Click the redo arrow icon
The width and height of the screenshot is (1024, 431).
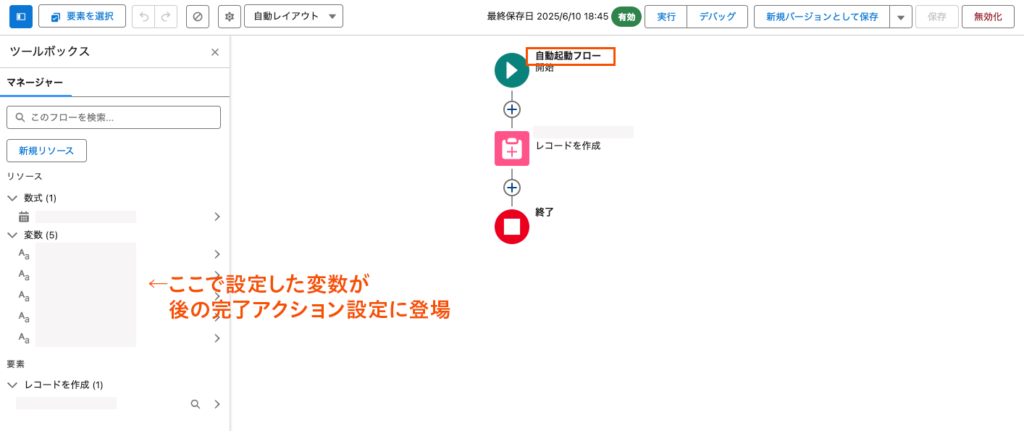[166, 16]
